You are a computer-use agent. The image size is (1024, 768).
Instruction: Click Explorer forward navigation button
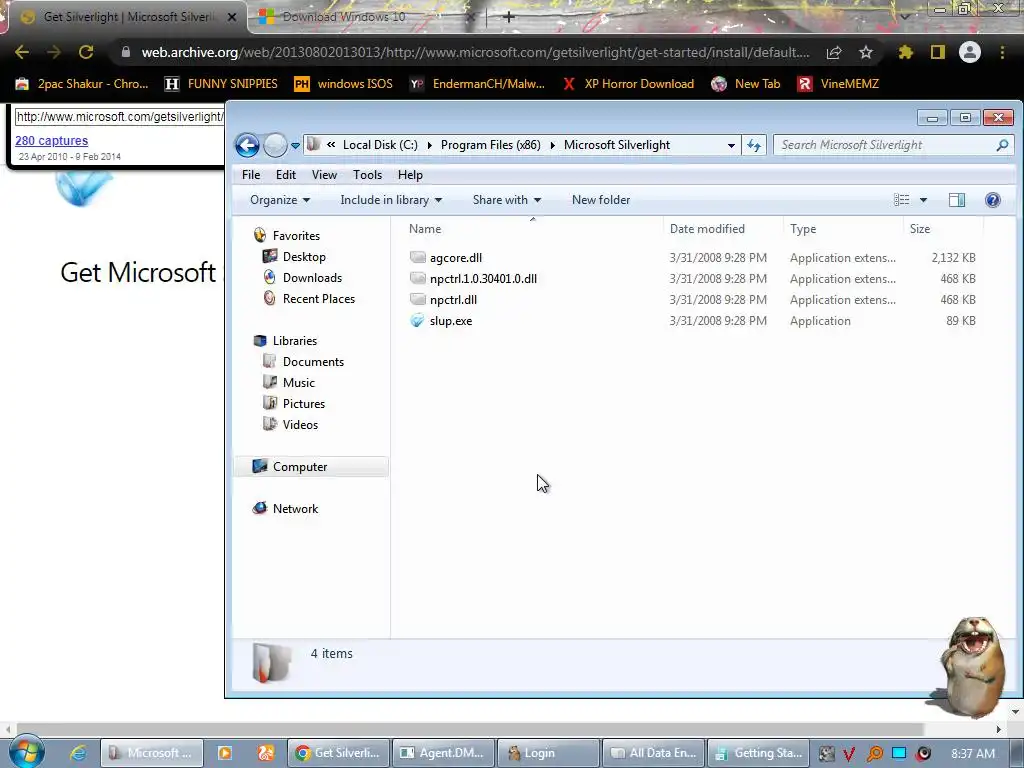tap(275, 145)
